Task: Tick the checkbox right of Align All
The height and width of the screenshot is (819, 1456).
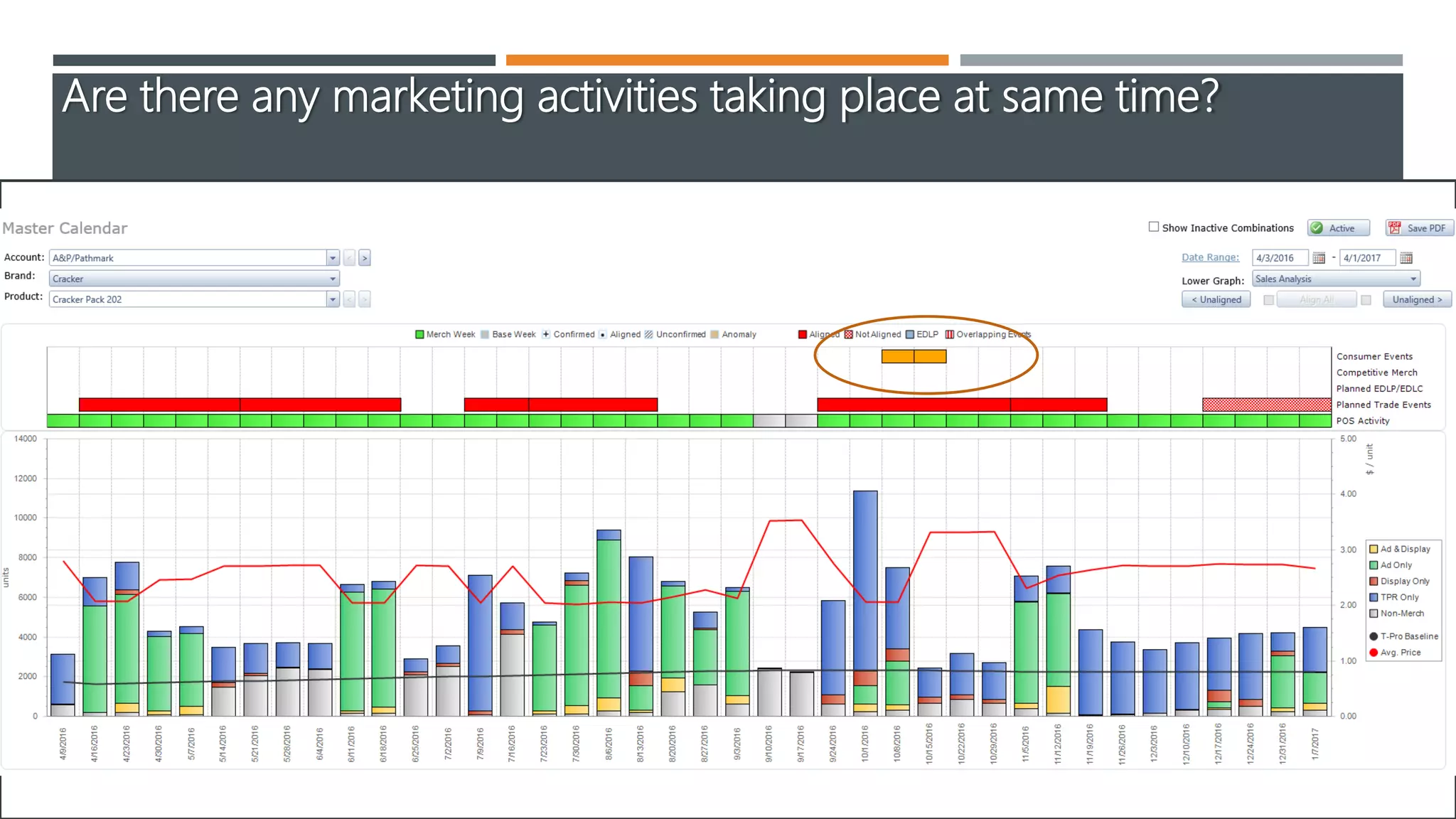Action: (1366, 300)
